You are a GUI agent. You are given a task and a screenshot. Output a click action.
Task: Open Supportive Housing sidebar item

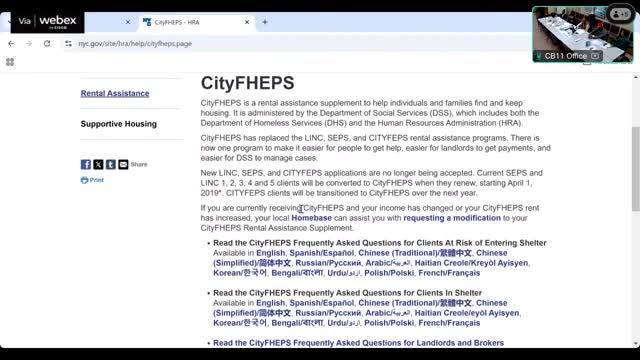coord(118,124)
